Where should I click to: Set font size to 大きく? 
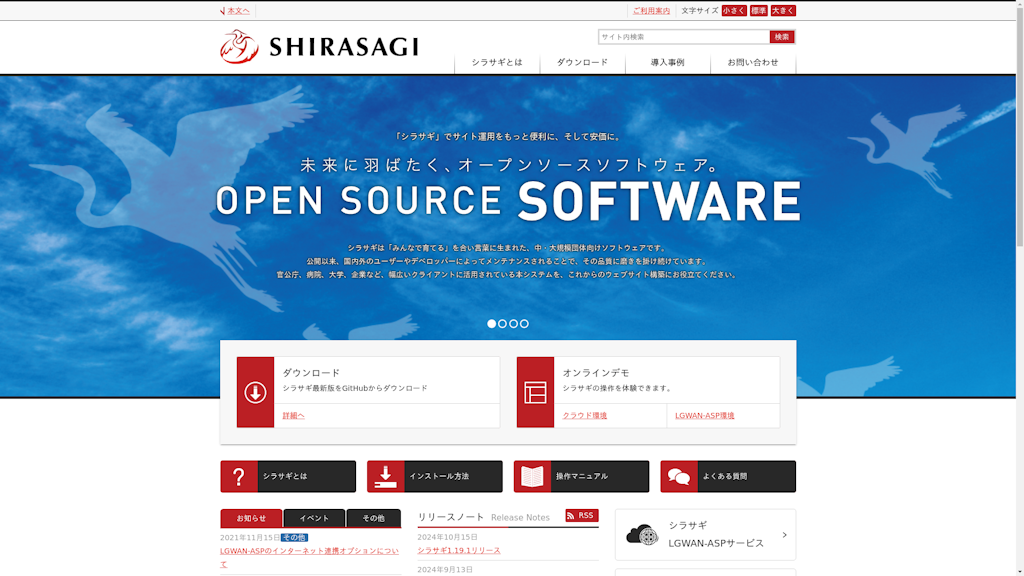tap(783, 11)
